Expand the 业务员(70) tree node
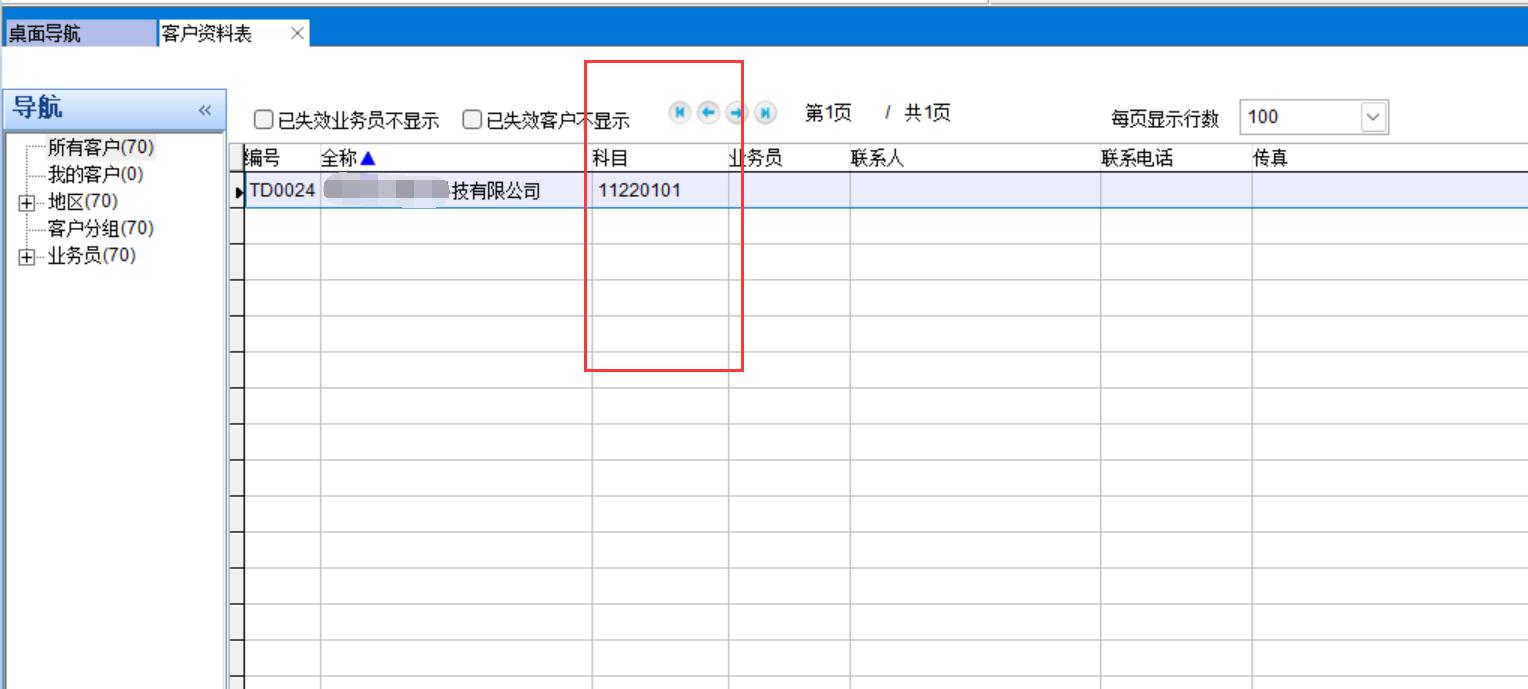Viewport: 1528px width, 689px height. [x=26, y=257]
